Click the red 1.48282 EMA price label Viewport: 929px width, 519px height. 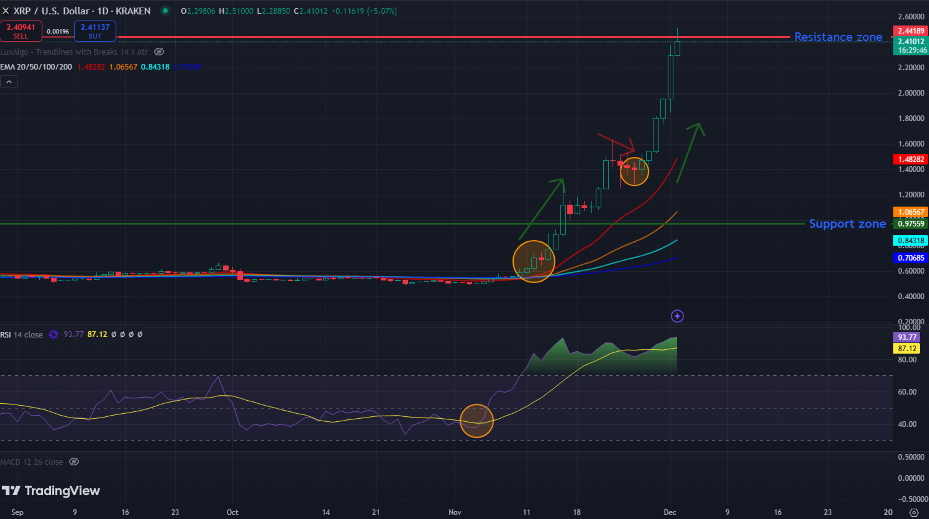tap(909, 159)
